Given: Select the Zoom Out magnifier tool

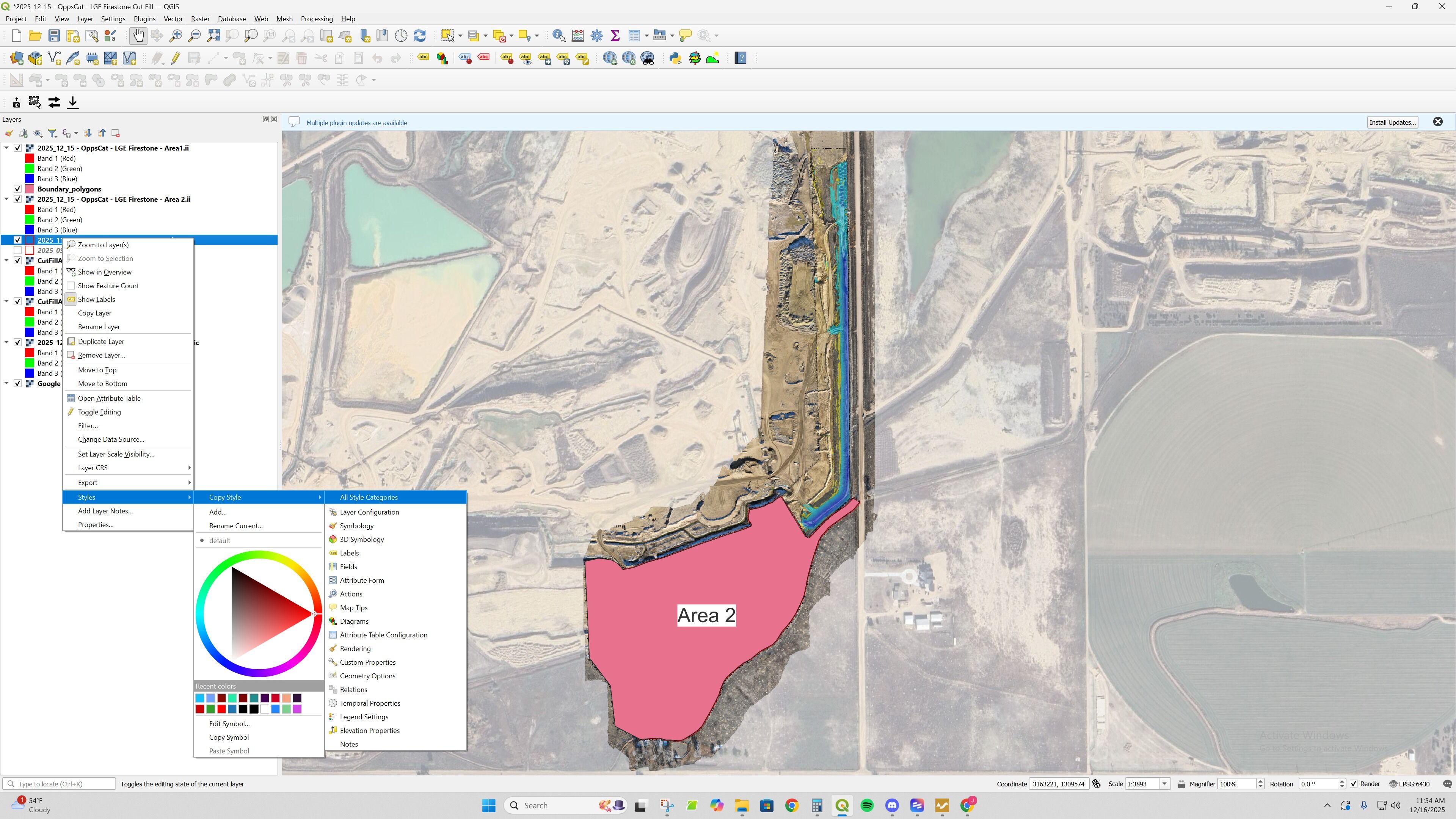Looking at the screenshot, I should pos(195,36).
